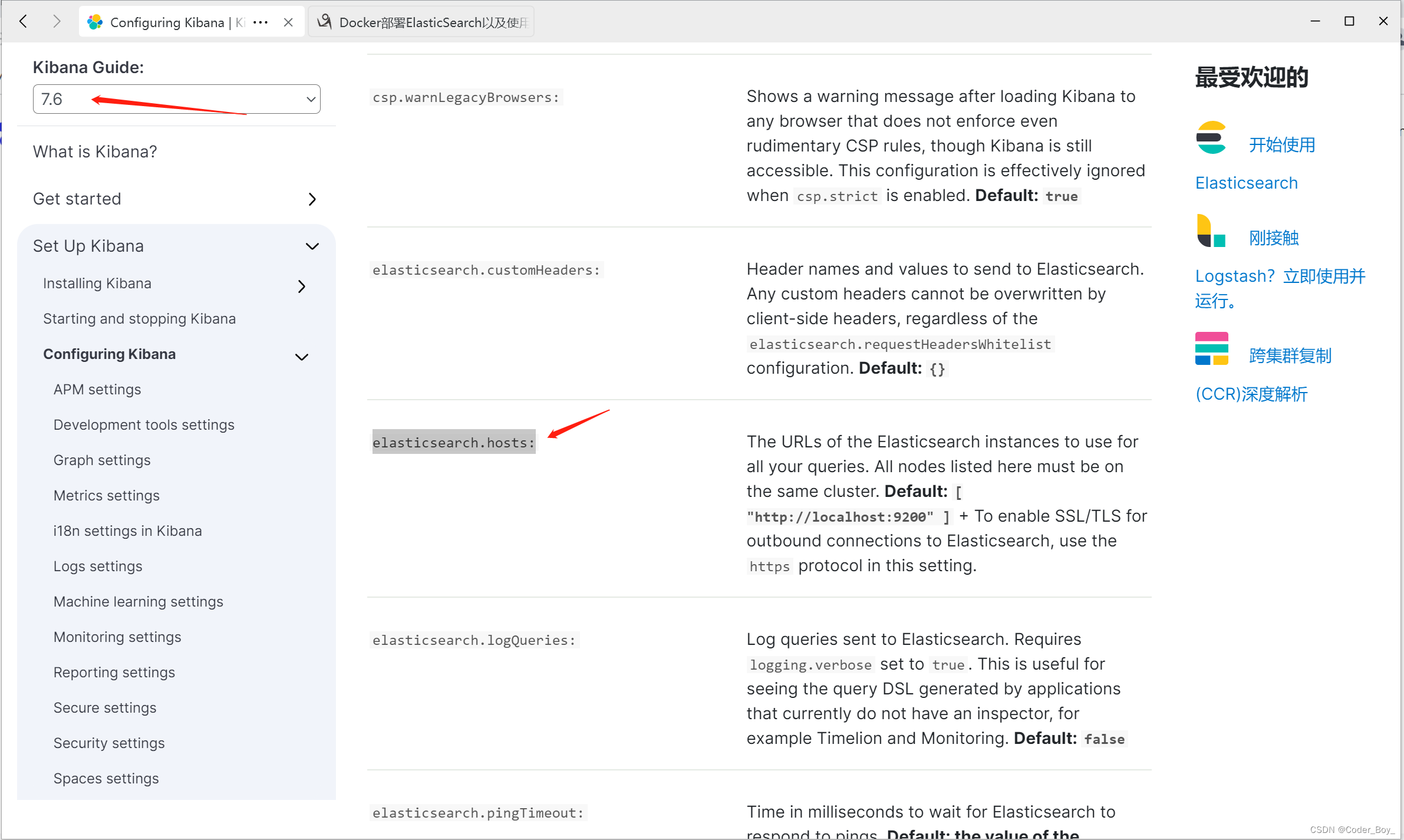Switch to the Docker部署ElasticSearch tab
Viewport: 1404px width, 840px height.
422,22
